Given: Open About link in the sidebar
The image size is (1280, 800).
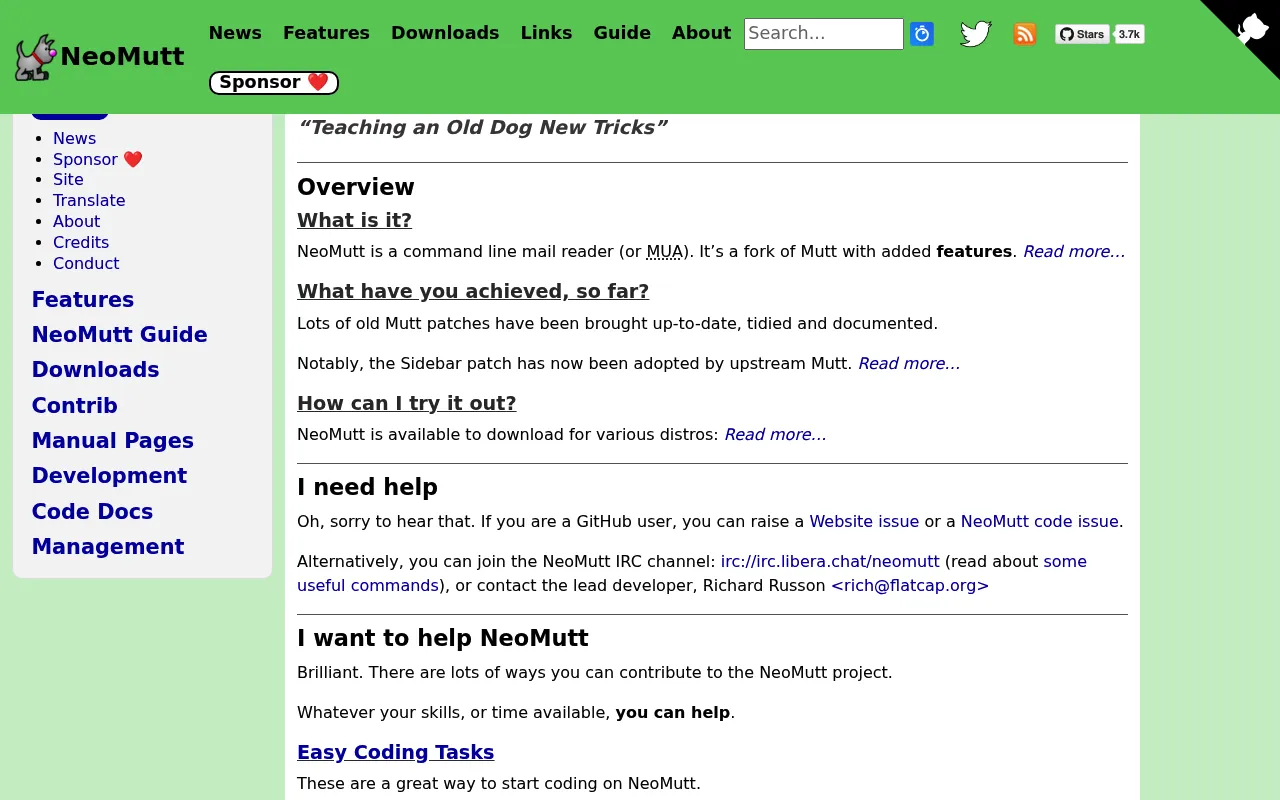Looking at the screenshot, I should [77, 222].
